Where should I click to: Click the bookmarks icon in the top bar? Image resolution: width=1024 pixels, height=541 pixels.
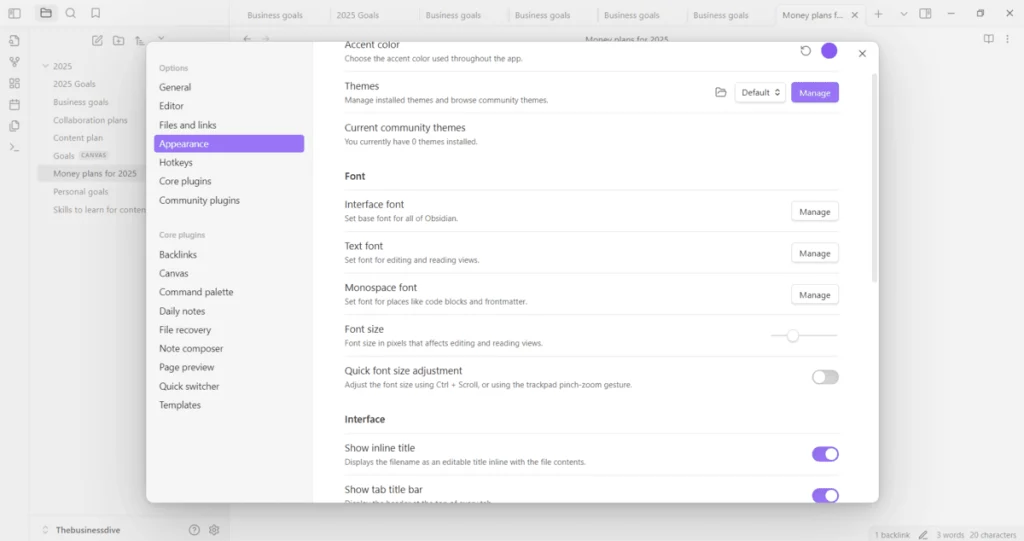[x=95, y=13]
